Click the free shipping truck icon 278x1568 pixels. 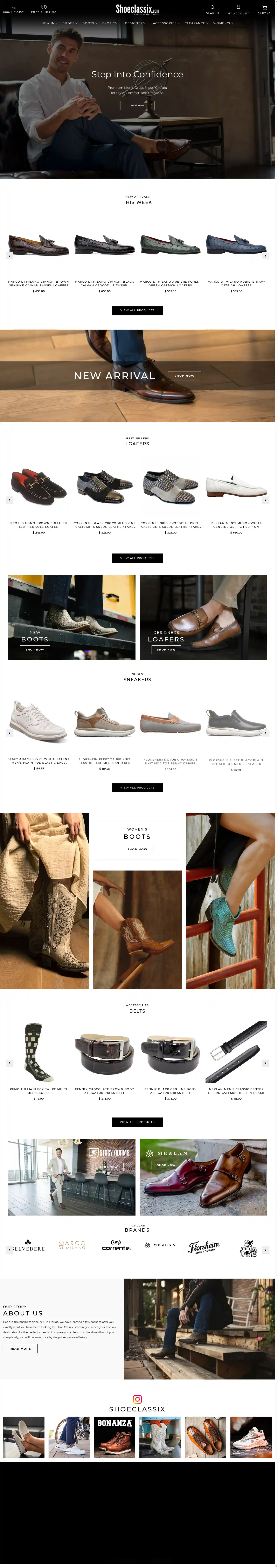click(x=44, y=7)
